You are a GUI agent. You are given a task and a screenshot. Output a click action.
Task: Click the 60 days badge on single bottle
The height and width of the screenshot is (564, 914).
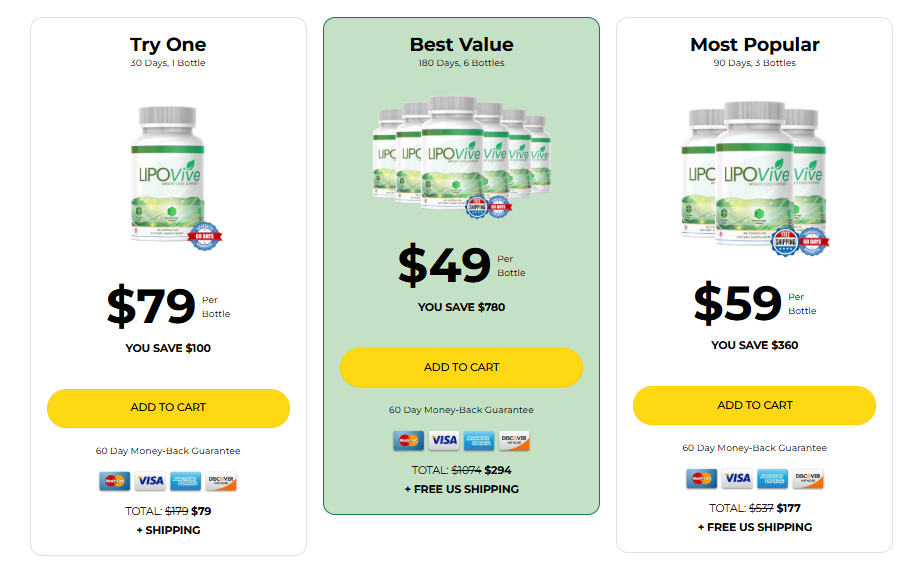click(x=205, y=236)
